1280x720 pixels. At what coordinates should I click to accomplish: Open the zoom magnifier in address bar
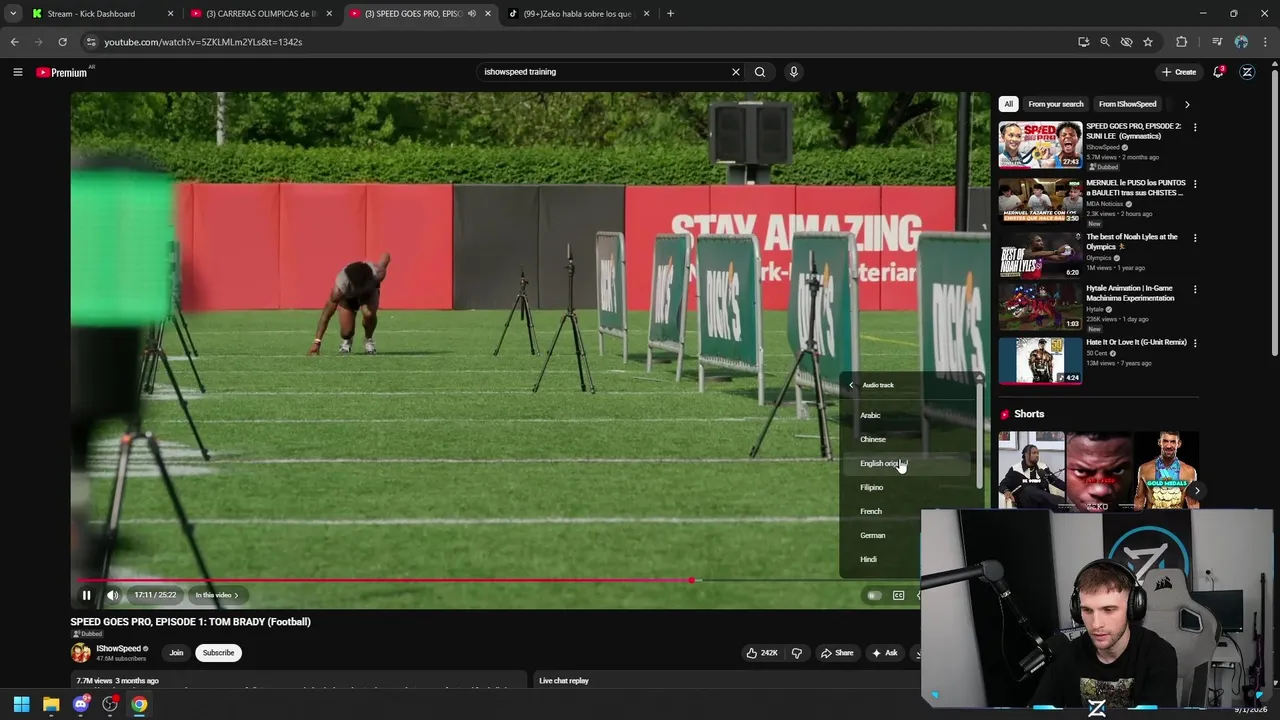tap(1105, 42)
